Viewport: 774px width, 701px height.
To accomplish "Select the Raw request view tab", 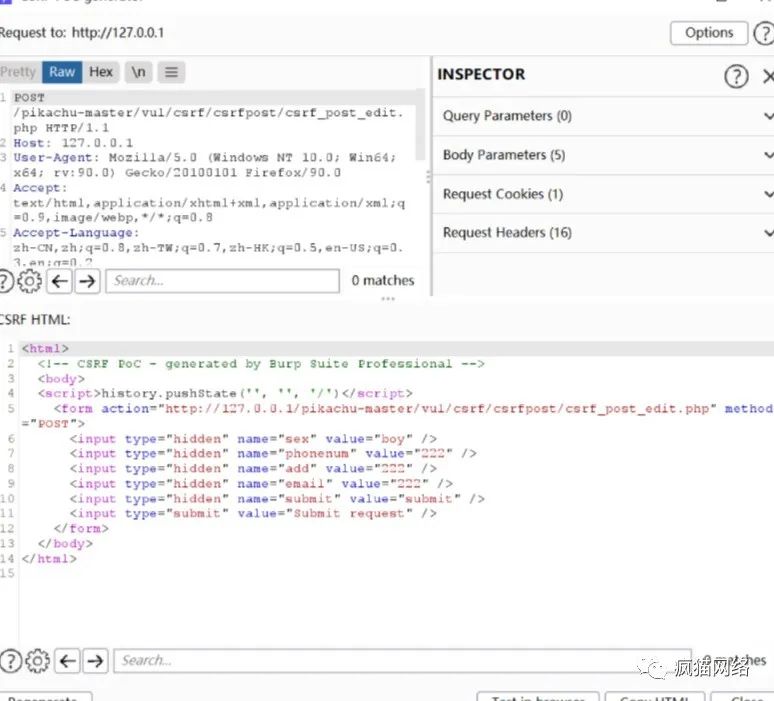I will [x=62, y=72].
